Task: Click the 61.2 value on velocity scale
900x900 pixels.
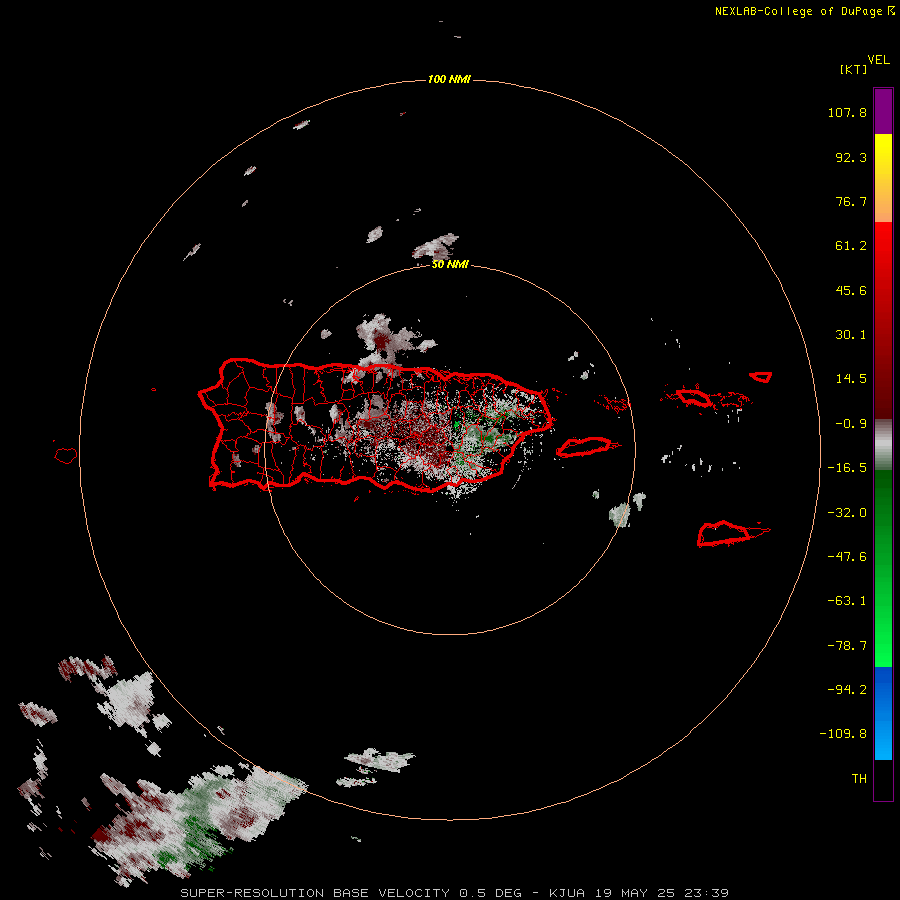Action: tap(851, 246)
